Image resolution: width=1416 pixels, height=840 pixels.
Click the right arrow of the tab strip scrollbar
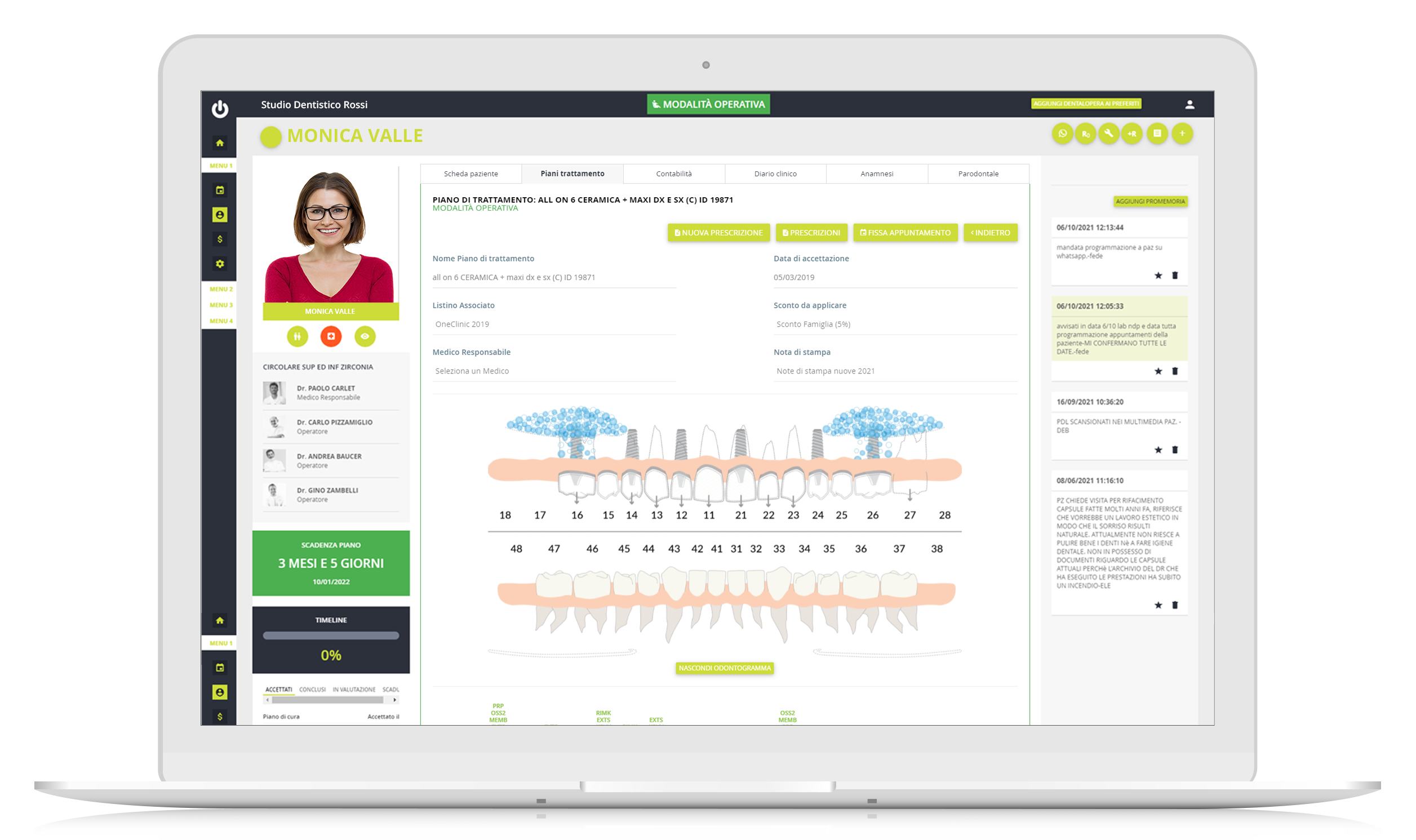click(x=395, y=700)
